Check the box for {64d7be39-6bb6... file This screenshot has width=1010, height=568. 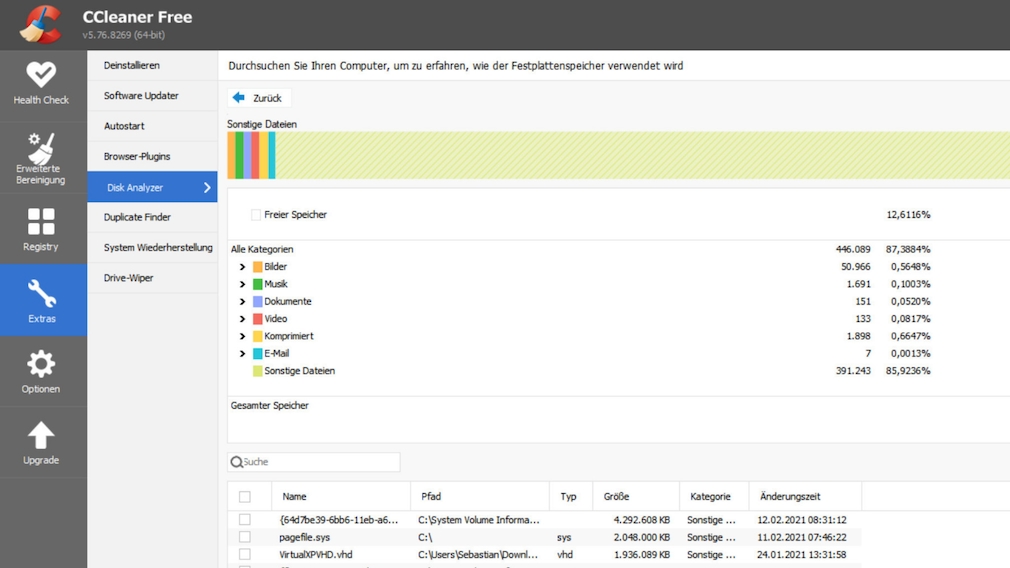tap(245, 520)
